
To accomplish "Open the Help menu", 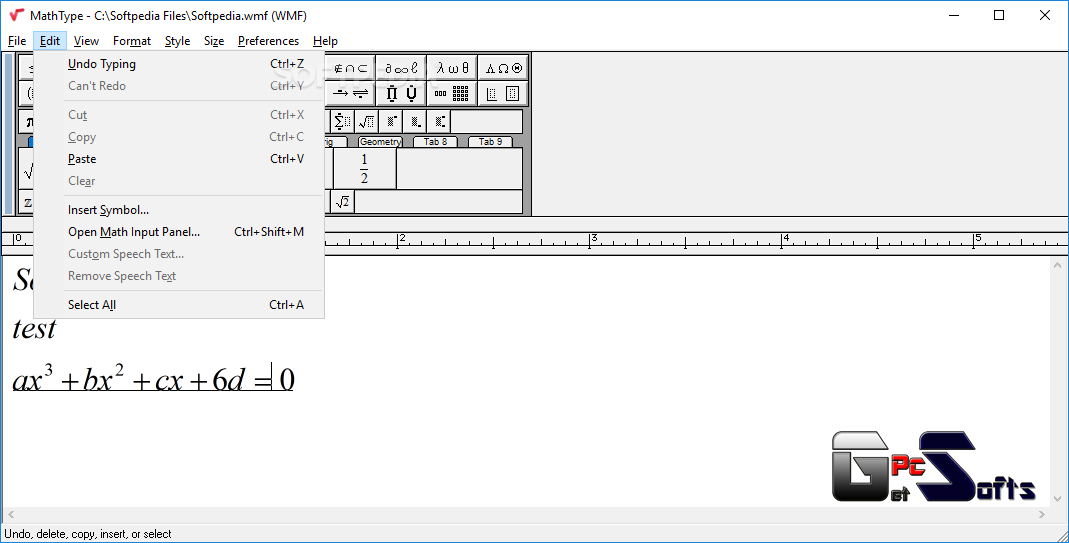I will click(x=325, y=41).
